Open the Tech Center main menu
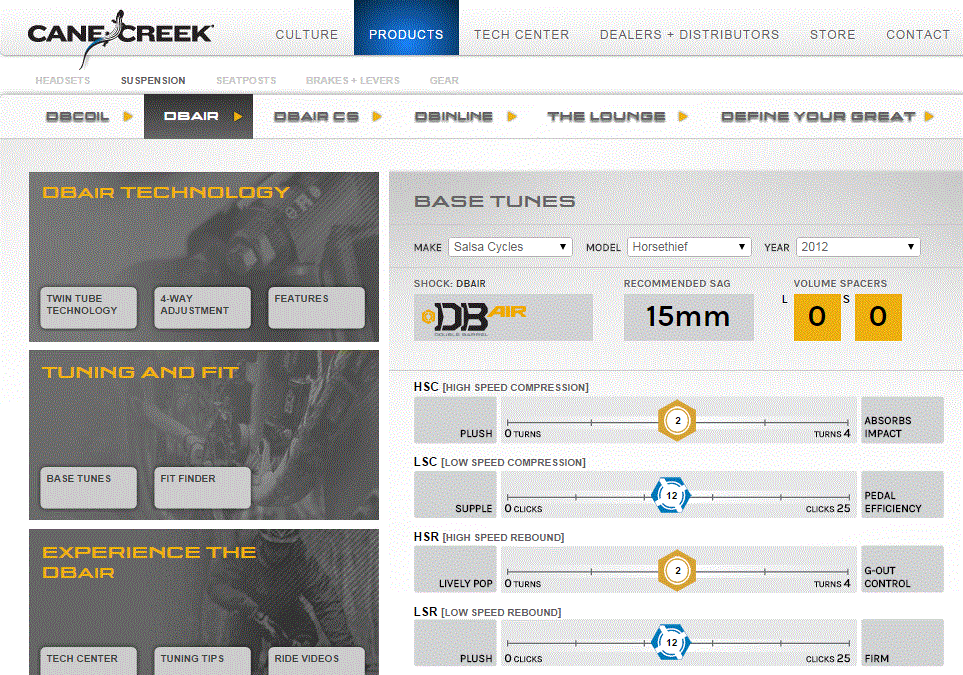963x675 pixels. (x=521, y=34)
